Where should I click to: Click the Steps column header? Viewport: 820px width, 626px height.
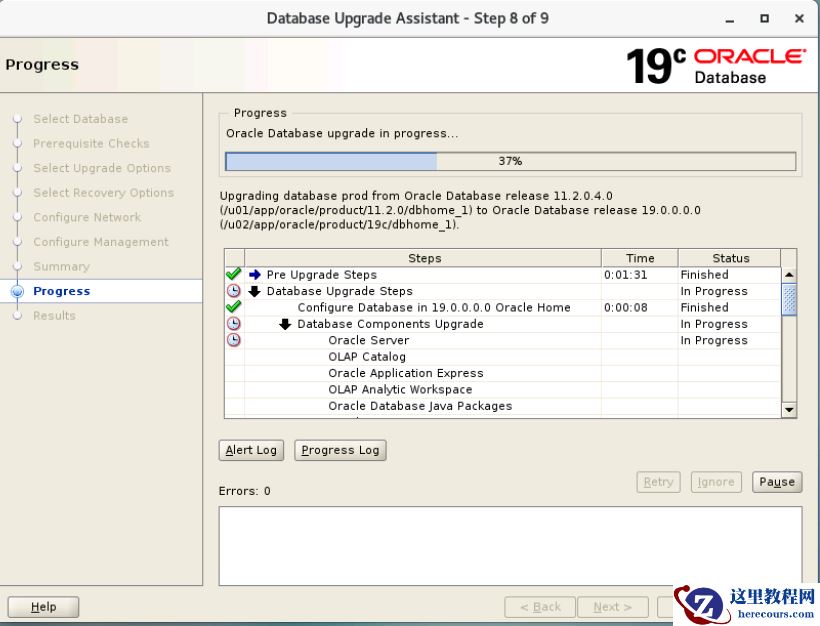click(x=424, y=258)
